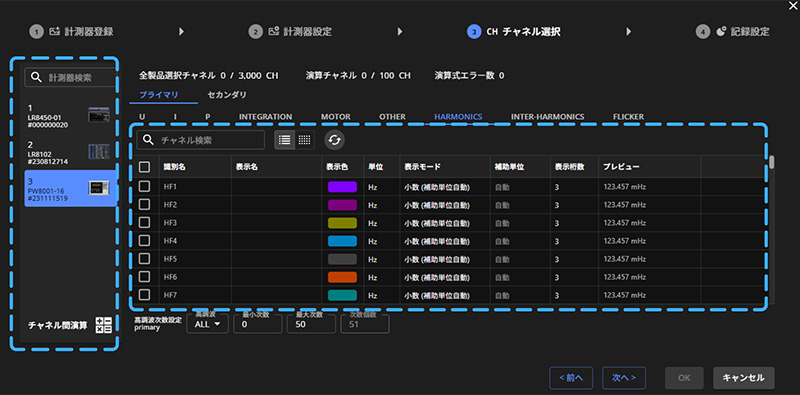Select instrument 2 LR8102 in list
The image size is (800, 395).
71,152
